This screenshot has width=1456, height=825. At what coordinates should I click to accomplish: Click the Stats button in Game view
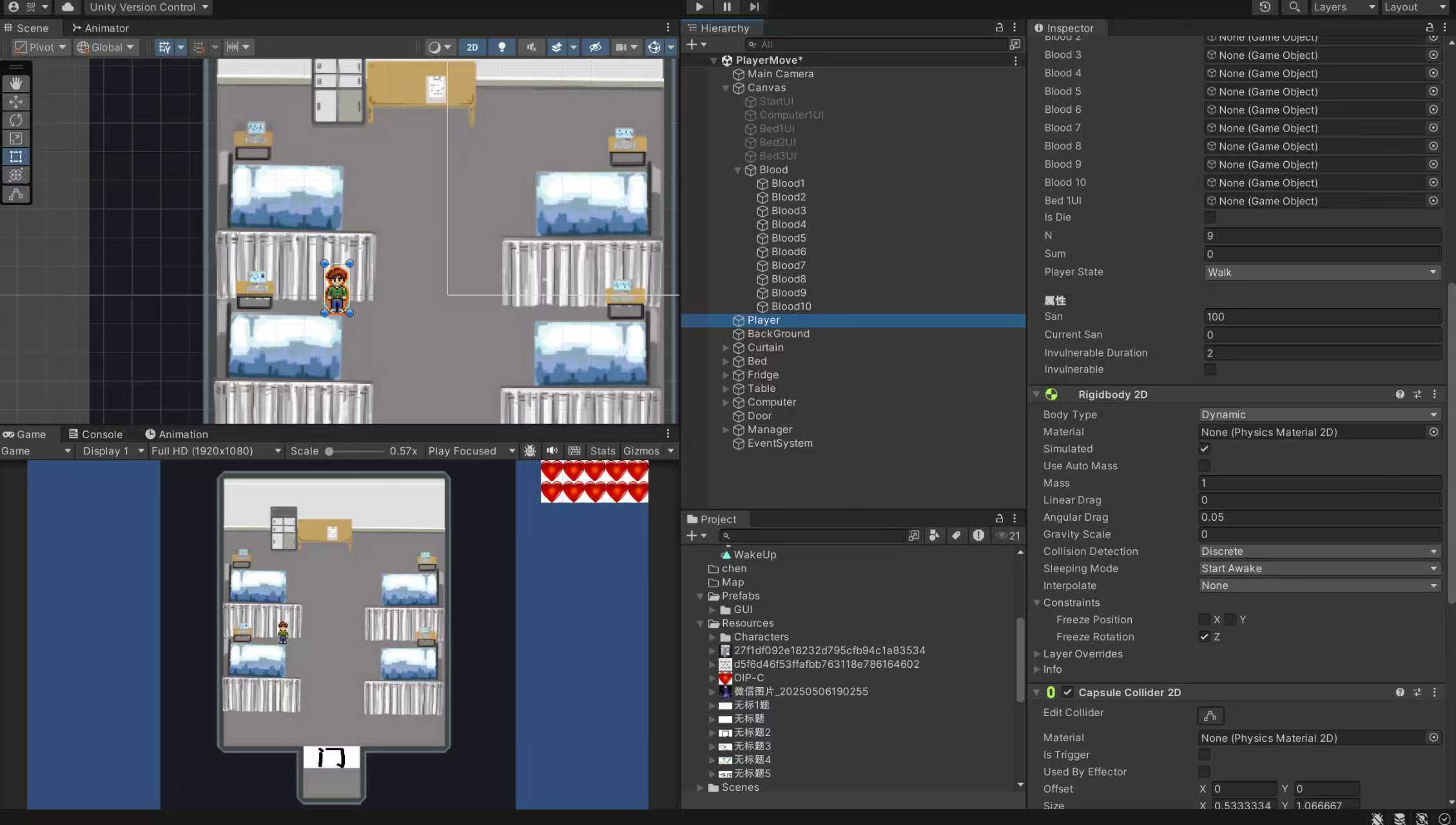[602, 451]
